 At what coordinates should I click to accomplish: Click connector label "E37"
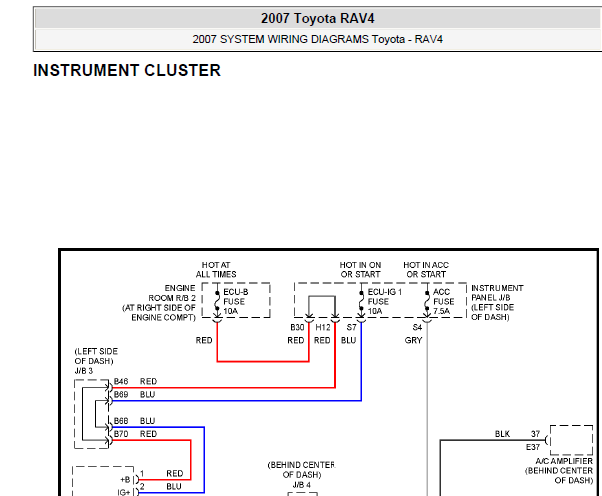pyautogui.click(x=533, y=447)
